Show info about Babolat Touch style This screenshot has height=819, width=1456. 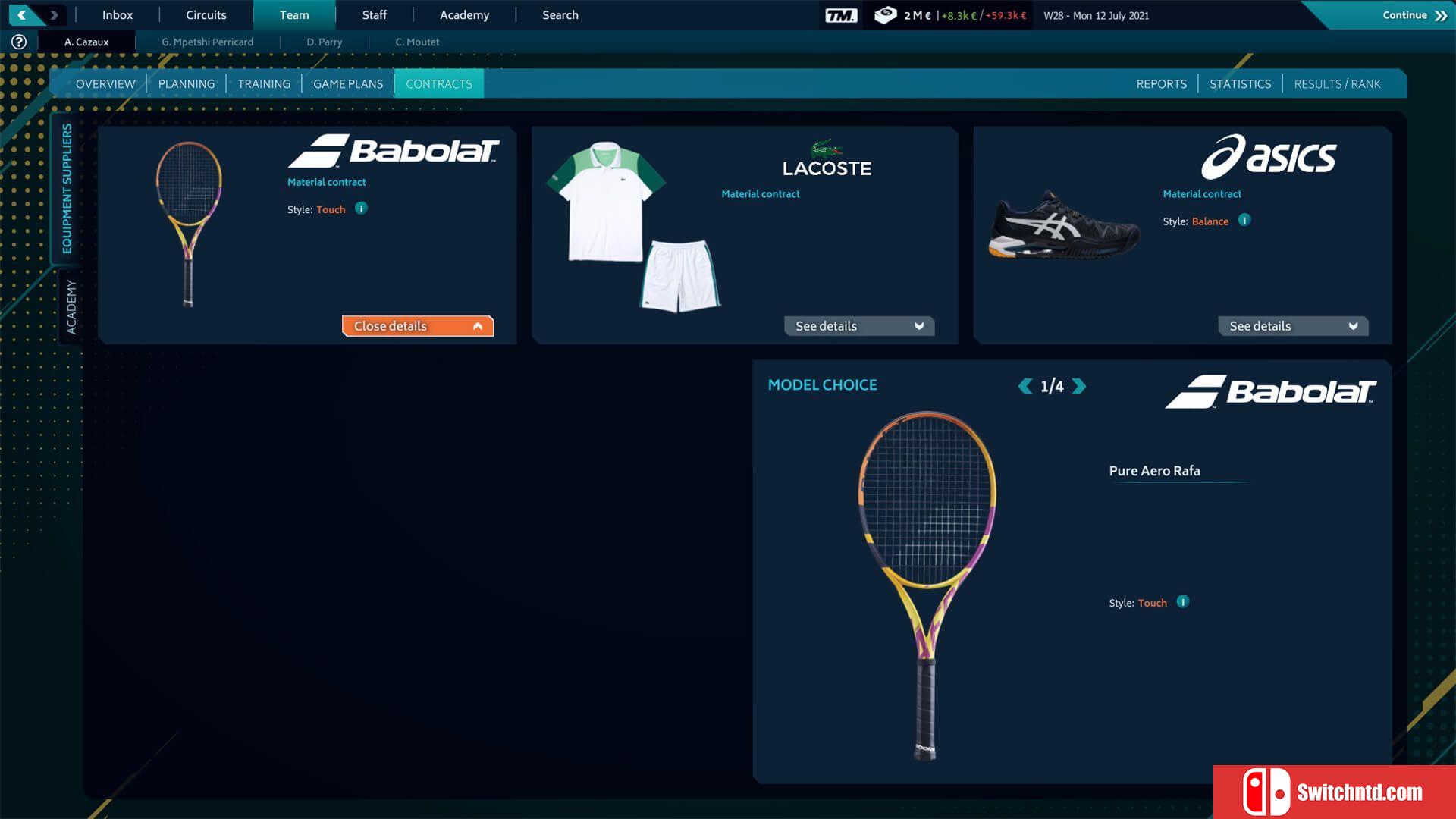[361, 208]
